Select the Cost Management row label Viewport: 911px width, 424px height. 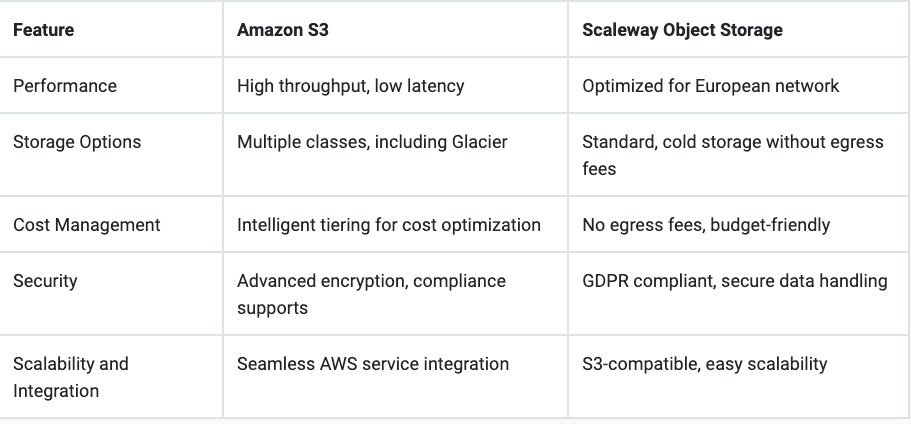pos(86,225)
